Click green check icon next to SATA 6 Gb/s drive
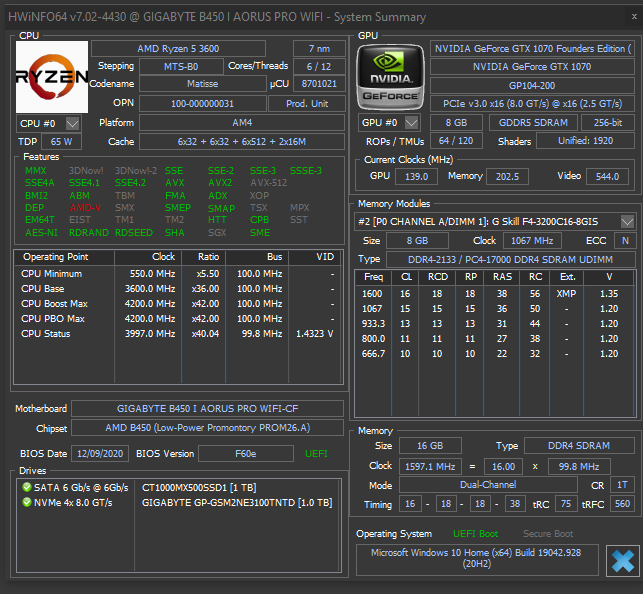Image resolution: width=643 pixels, height=594 pixels. click(27, 487)
